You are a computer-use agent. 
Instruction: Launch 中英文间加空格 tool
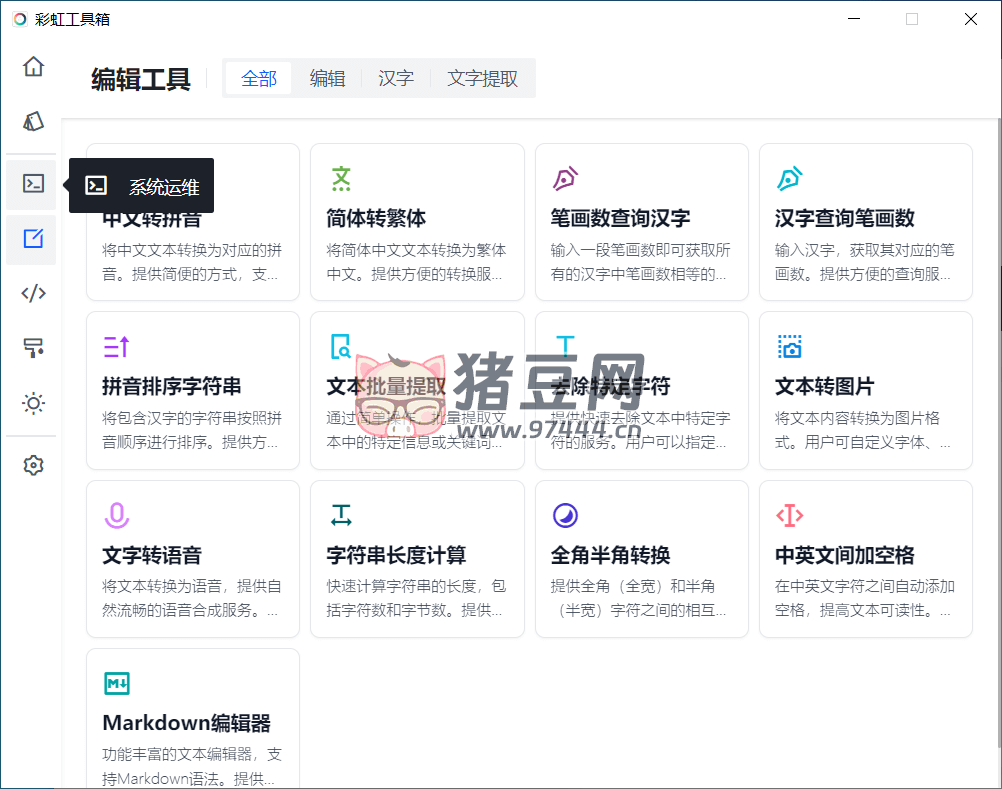pos(865,559)
